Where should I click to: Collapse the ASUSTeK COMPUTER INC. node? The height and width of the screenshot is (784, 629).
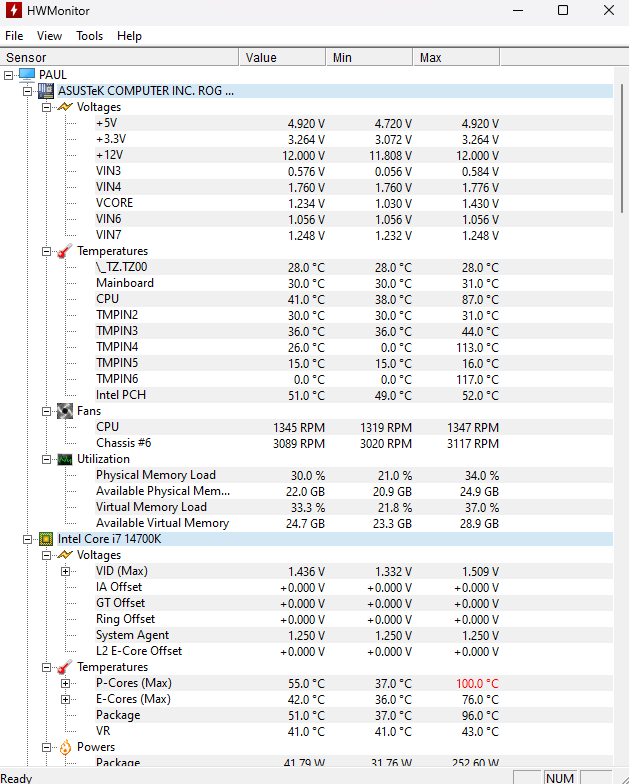pyautogui.click(x=28, y=91)
